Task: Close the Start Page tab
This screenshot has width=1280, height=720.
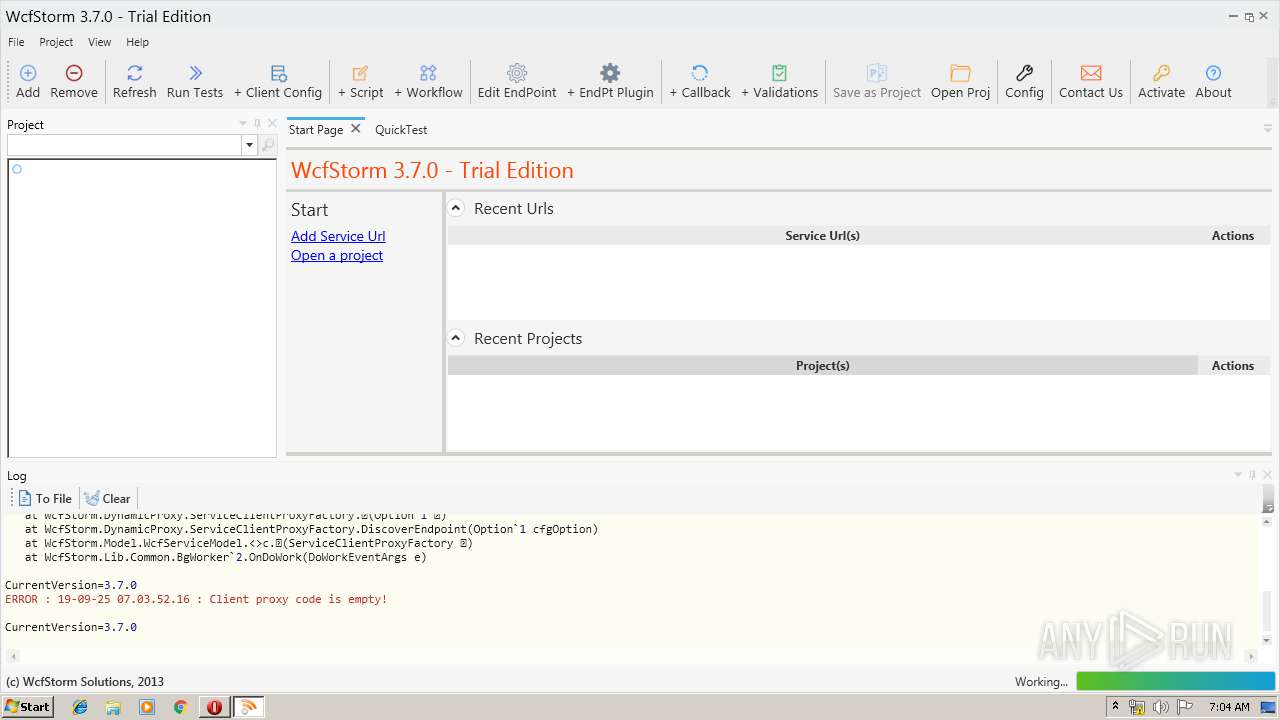Action: click(356, 129)
